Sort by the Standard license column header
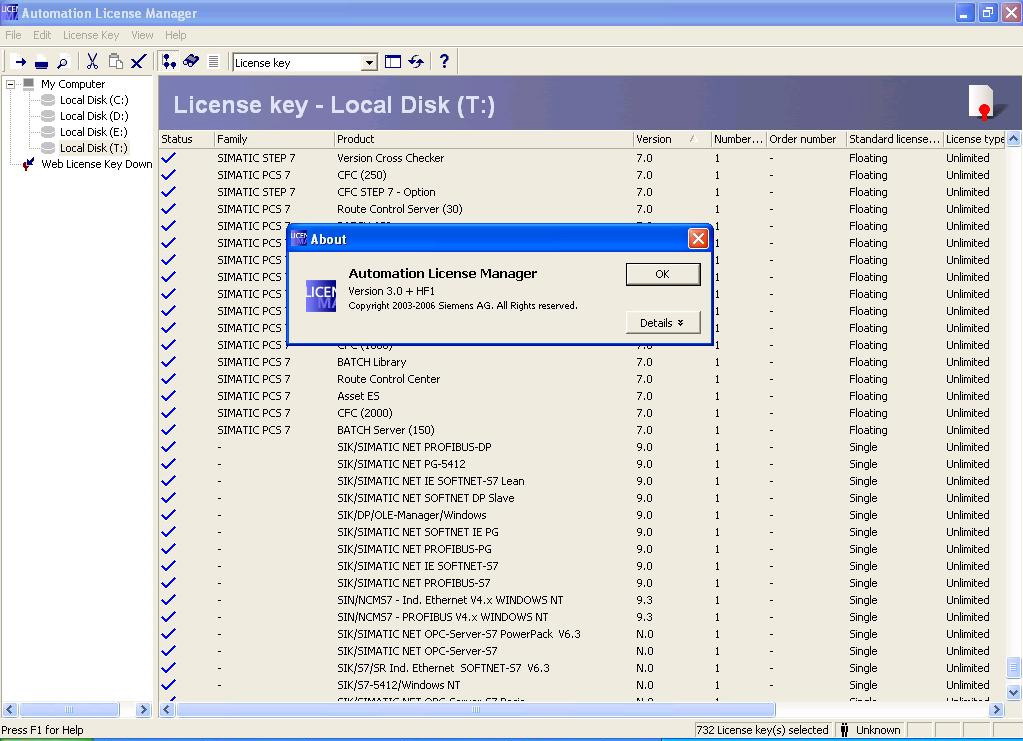 pyautogui.click(x=894, y=139)
